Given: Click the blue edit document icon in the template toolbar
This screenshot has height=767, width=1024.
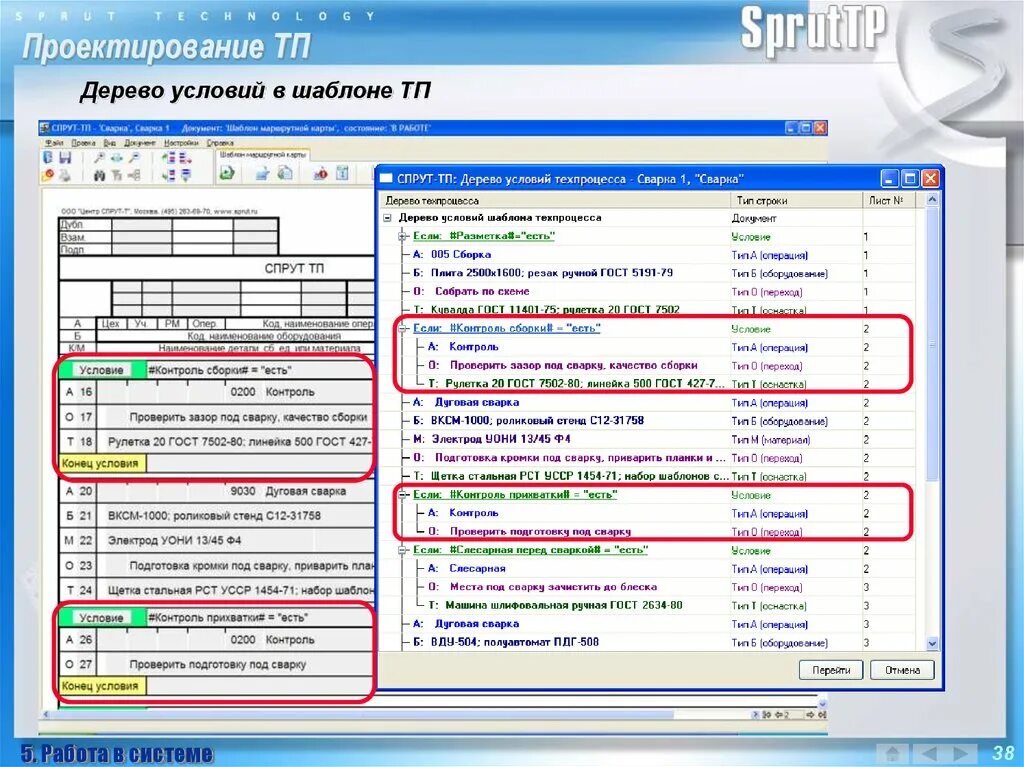Looking at the screenshot, I should (x=263, y=173).
